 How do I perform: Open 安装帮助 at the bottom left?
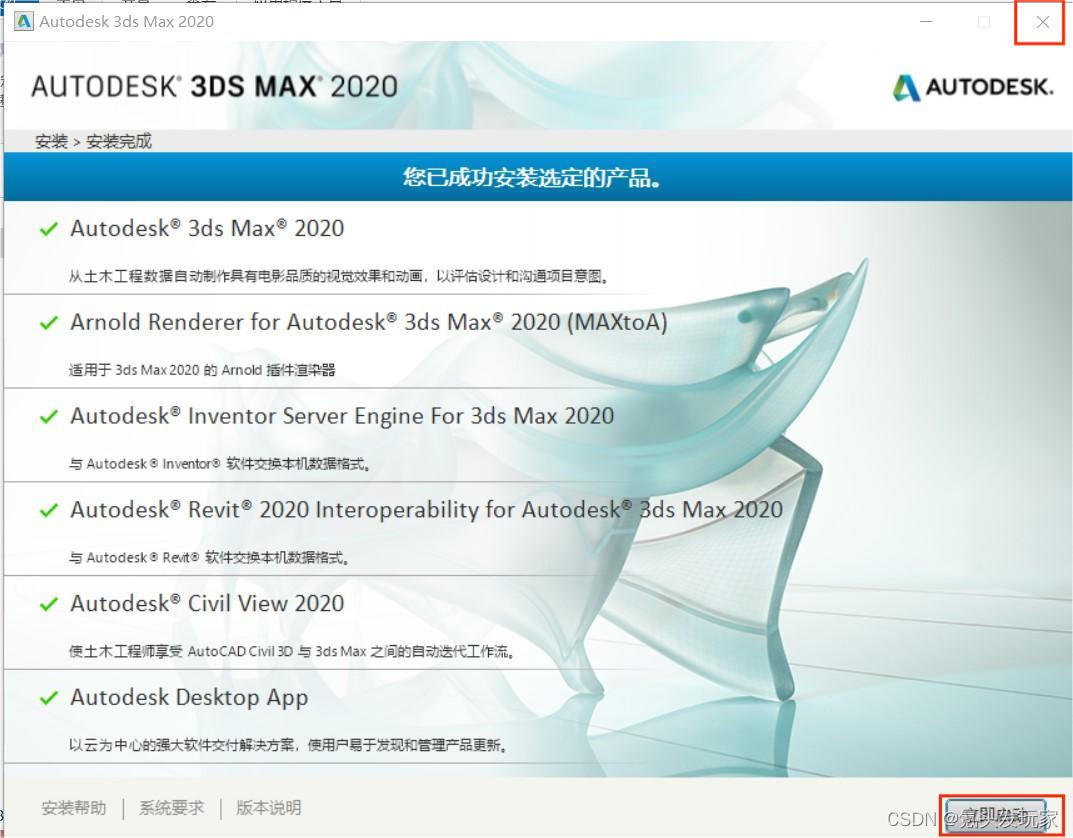tap(72, 807)
